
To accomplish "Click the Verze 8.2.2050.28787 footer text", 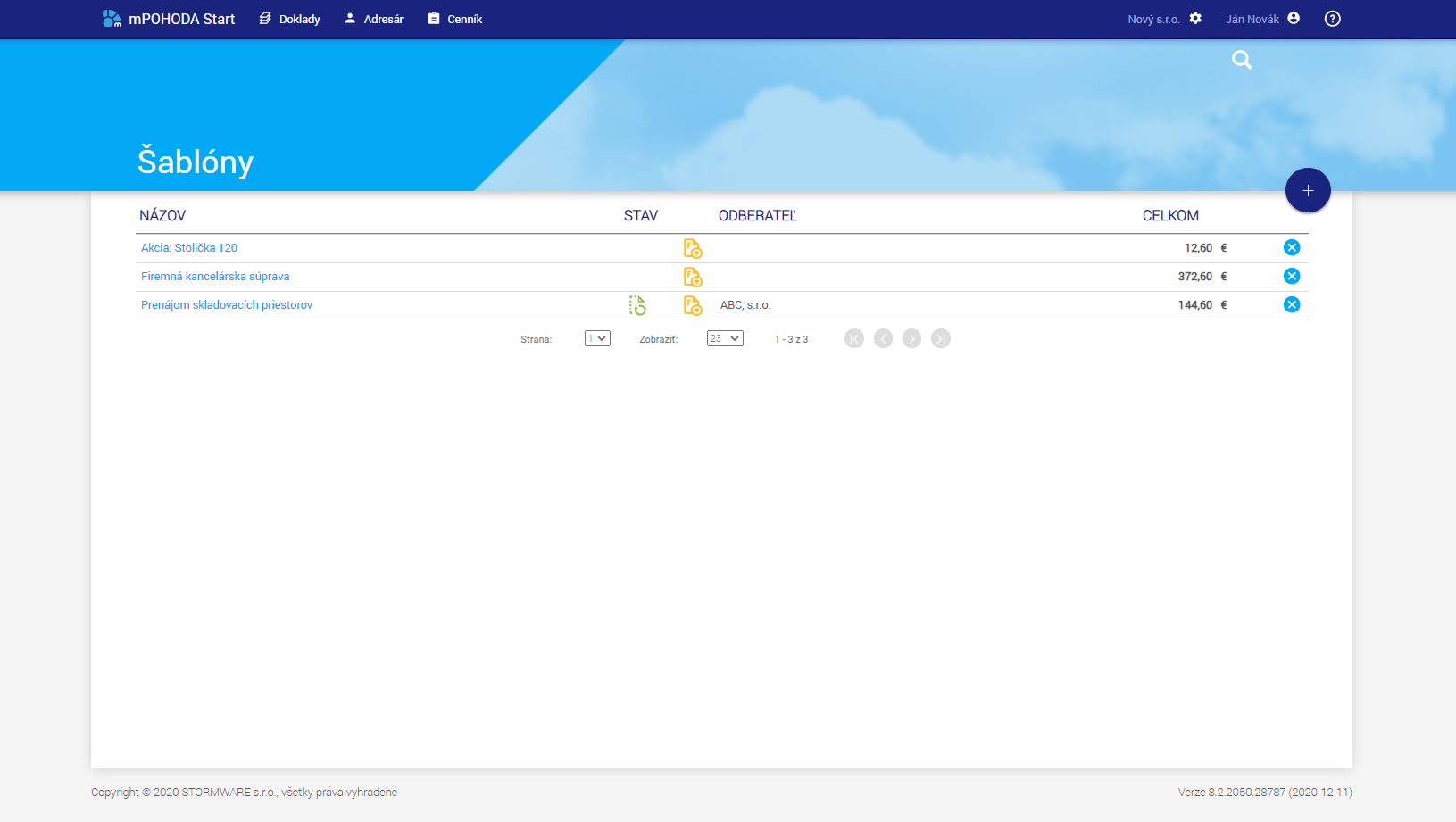I will pos(1265,793).
